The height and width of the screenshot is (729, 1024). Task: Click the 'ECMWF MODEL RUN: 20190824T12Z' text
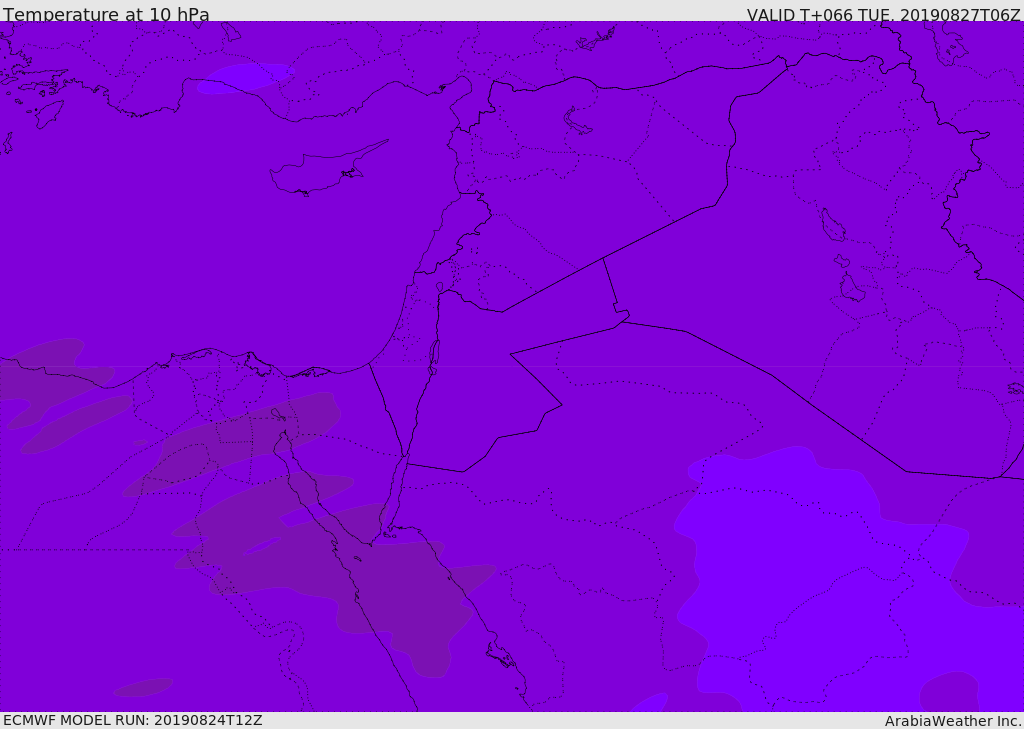pyautogui.click(x=133, y=720)
